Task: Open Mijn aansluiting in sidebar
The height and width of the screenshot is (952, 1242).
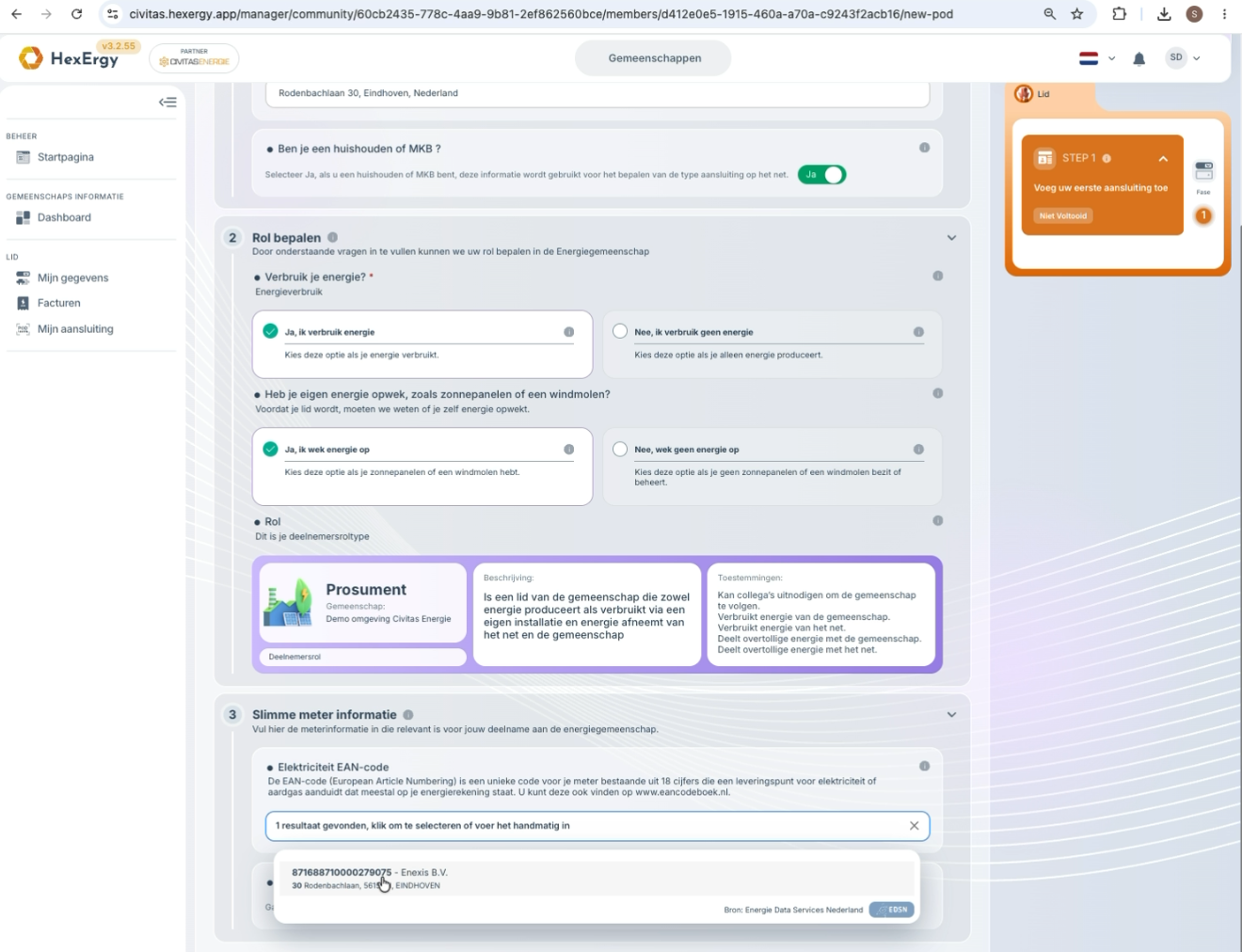Action: click(x=75, y=328)
